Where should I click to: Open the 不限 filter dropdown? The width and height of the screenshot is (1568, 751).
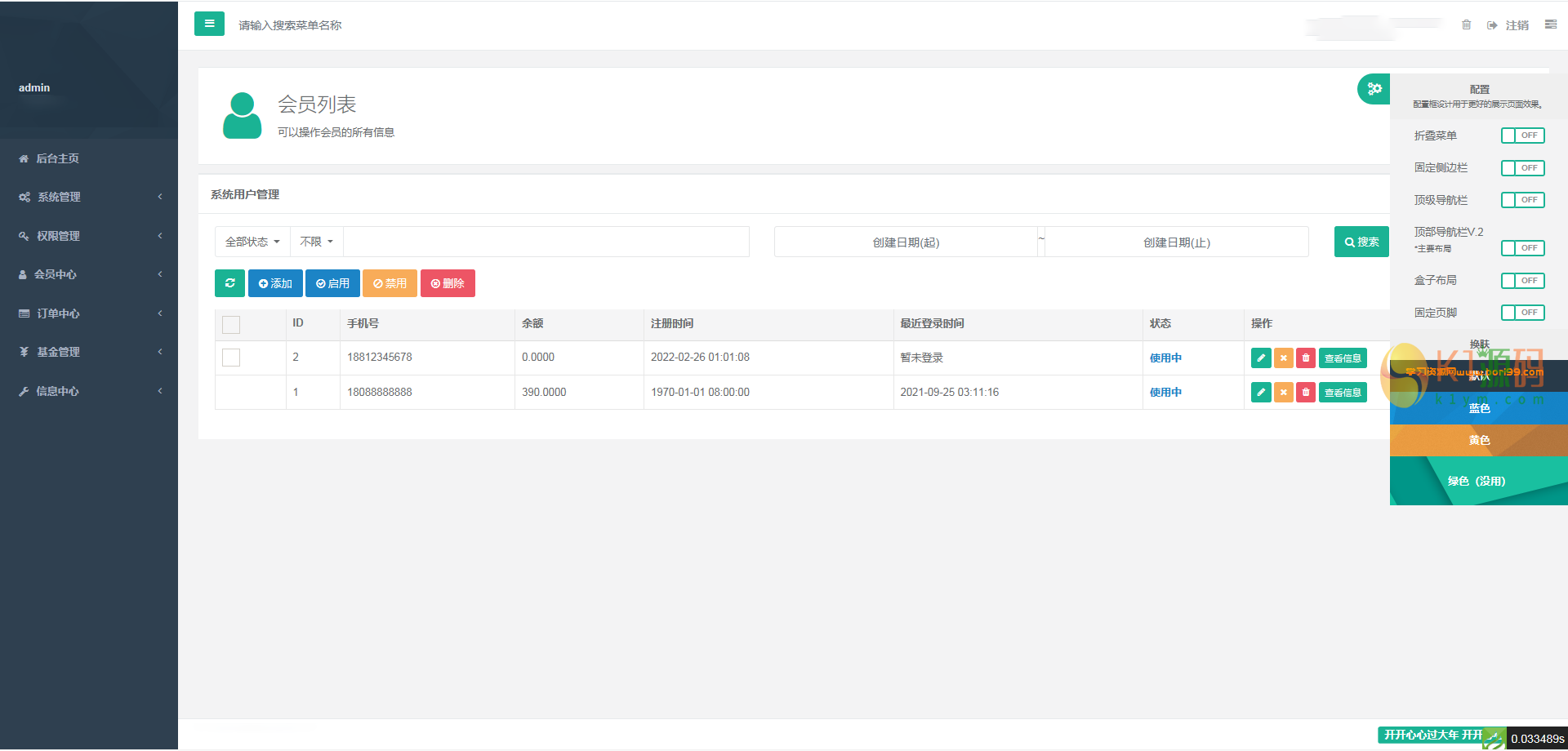tap(316, 242)
